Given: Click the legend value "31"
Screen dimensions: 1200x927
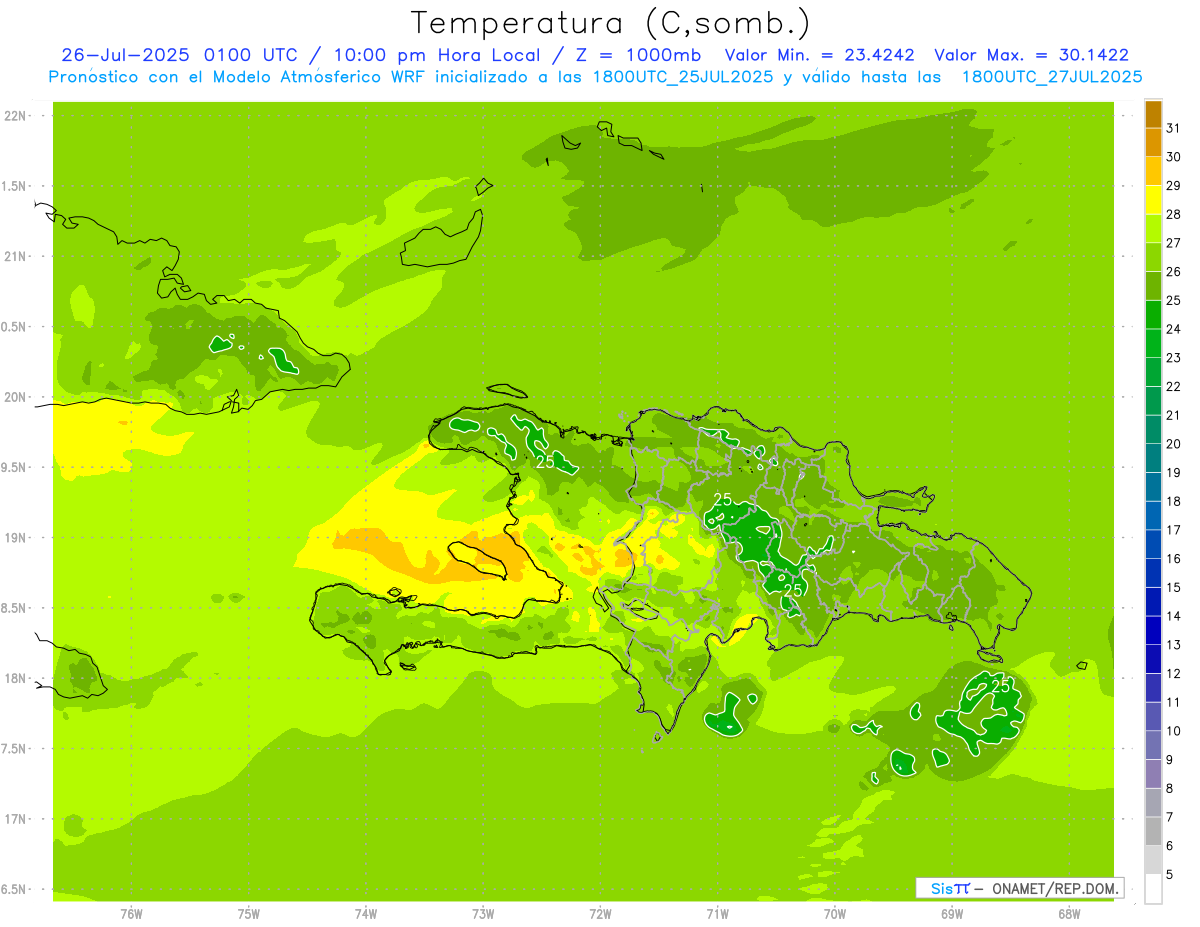Looking at the screenshot, I should point(1174,128).
